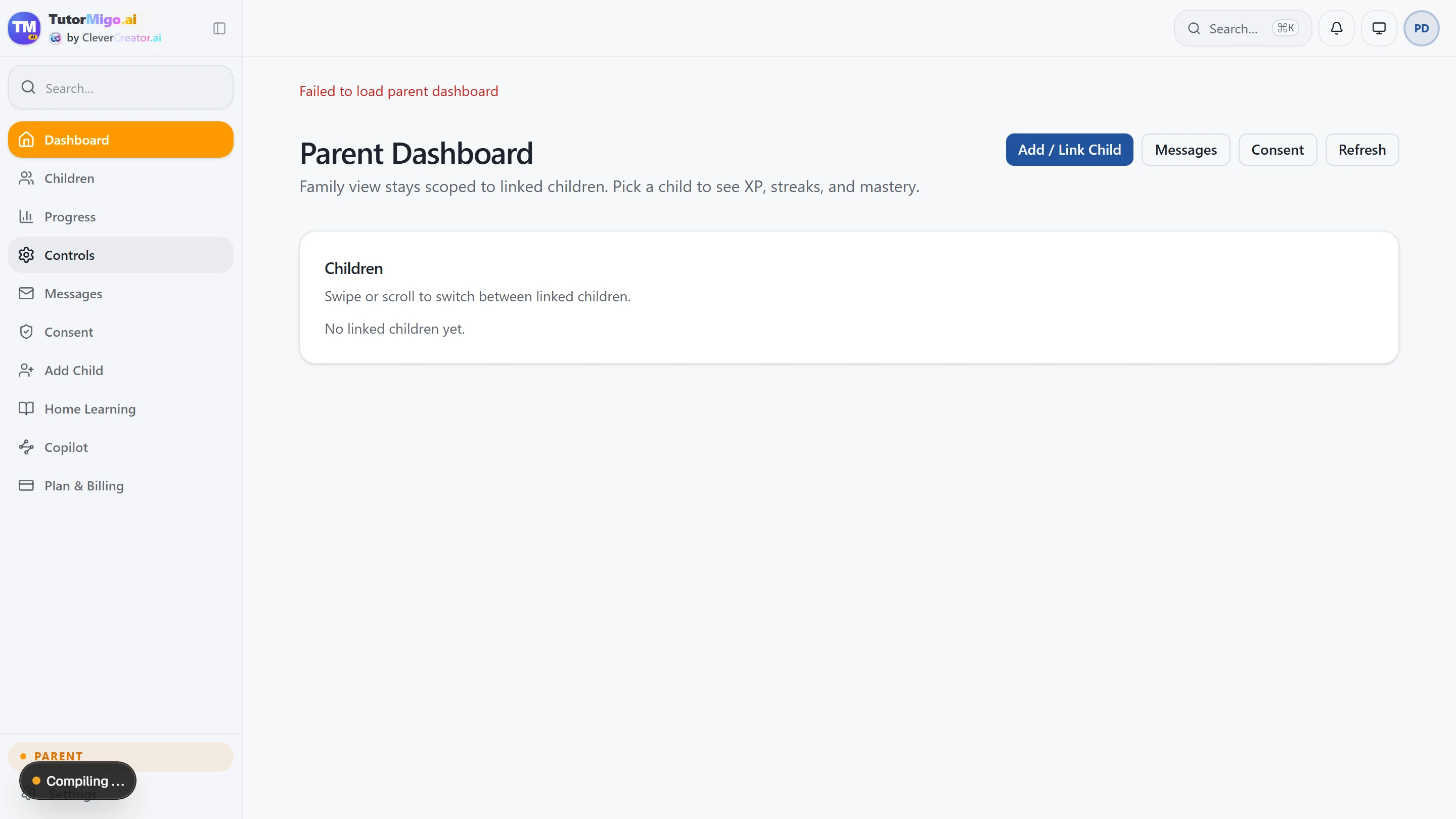Click the sidebar search magnifier icon
The height and width of the screenshot is (819, 1456).
point(28,87)
